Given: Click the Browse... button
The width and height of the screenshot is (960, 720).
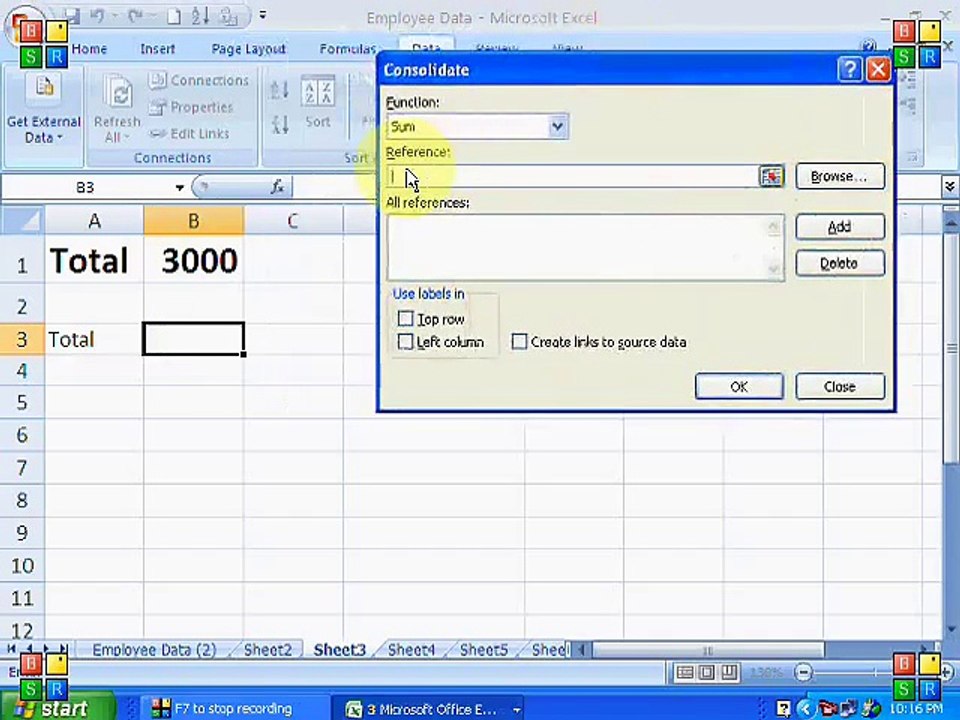Looking at the screenshot, I should (839, 176).
